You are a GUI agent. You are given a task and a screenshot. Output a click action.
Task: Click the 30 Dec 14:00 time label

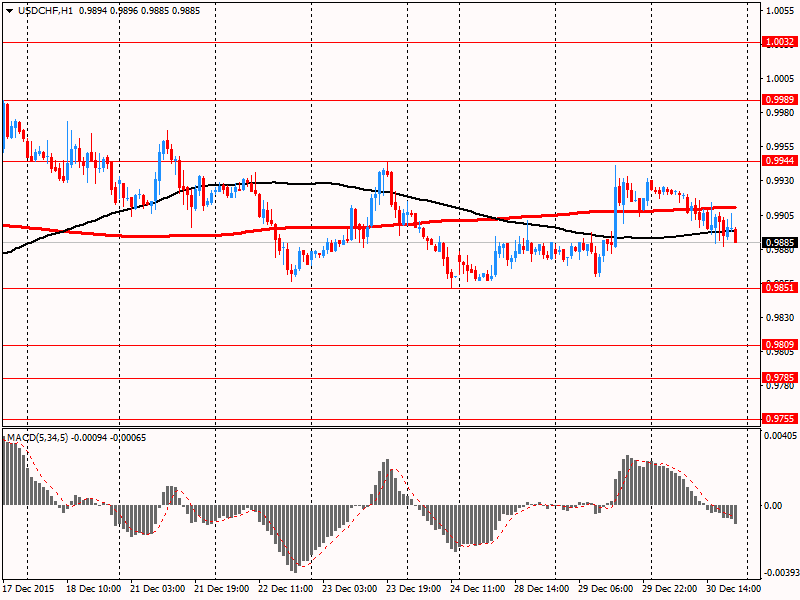734,590
